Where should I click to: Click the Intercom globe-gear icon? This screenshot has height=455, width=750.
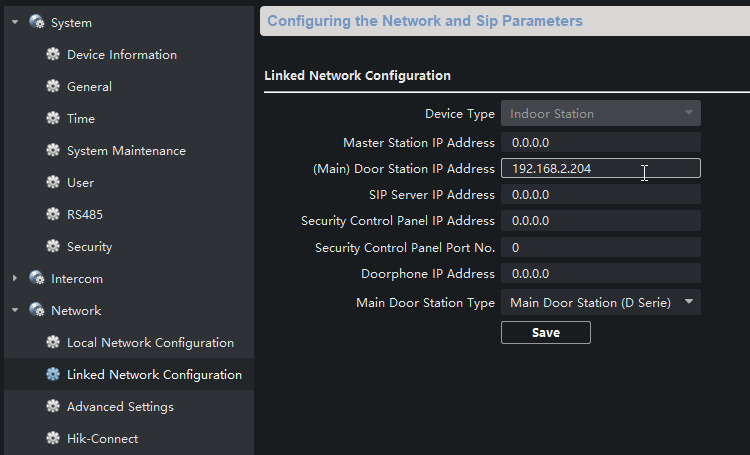[x=37, y=279]
